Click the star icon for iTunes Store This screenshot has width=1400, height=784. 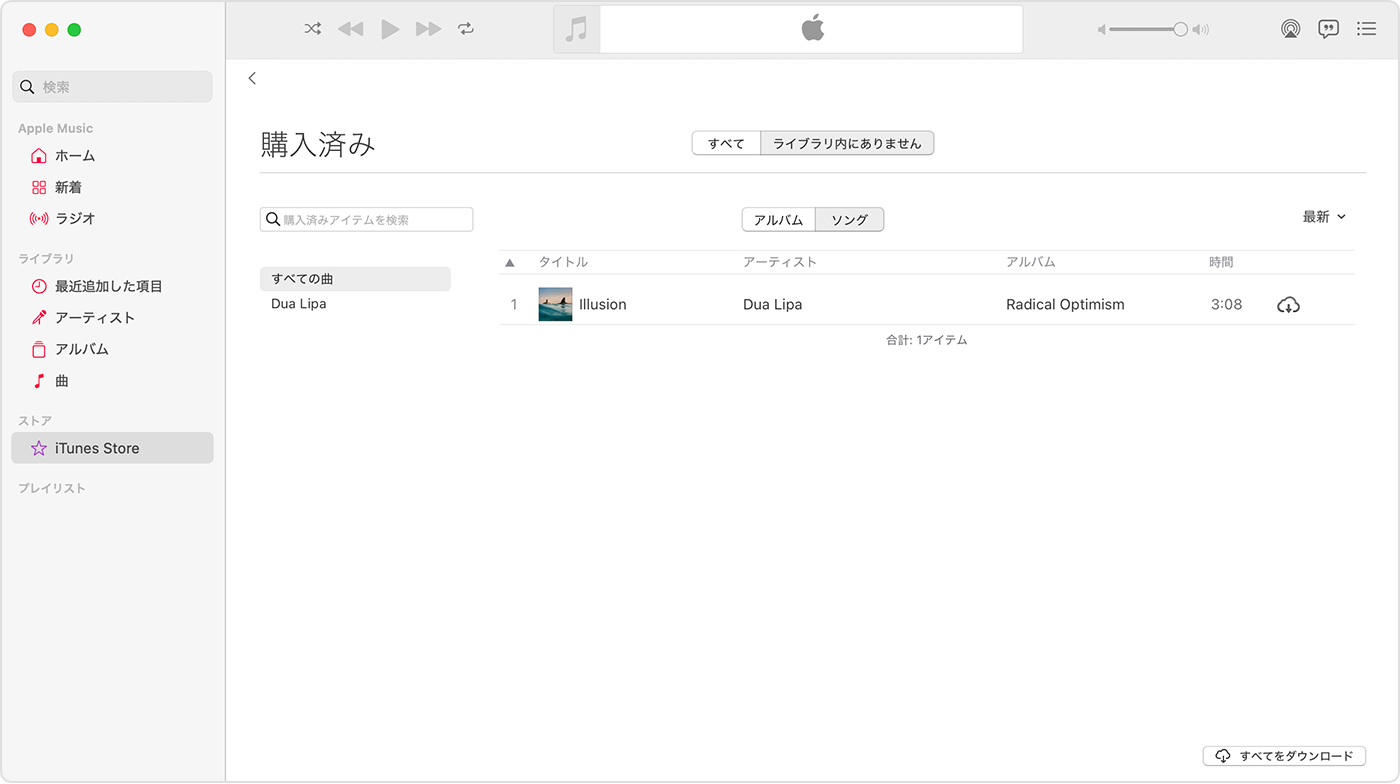[39, 448]
